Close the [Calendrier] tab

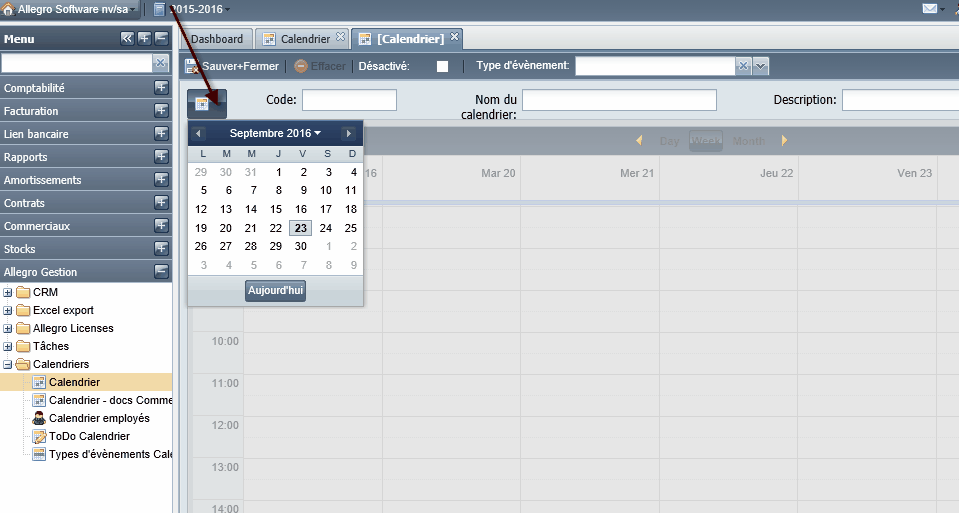(x=454, y=37)
